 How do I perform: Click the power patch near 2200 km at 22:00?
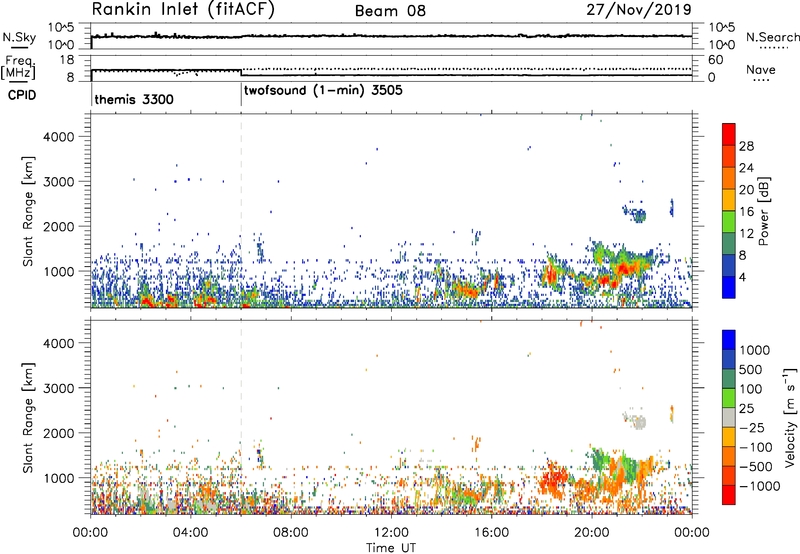[x=637, y=214]
